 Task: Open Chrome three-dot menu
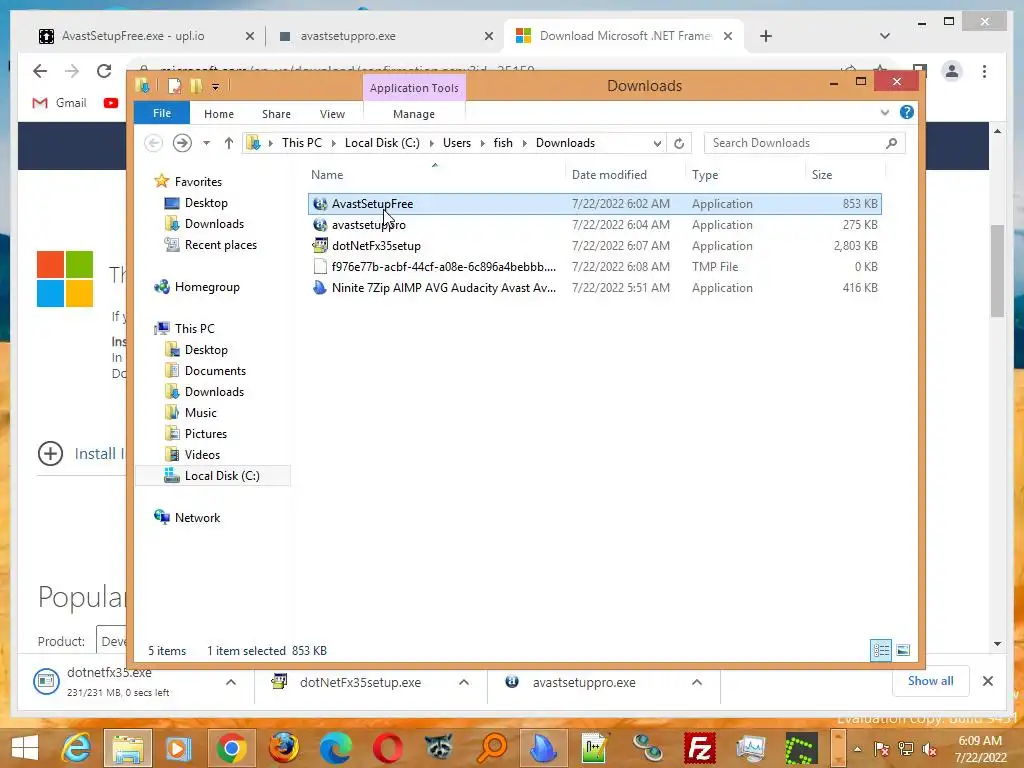point(984,71)
